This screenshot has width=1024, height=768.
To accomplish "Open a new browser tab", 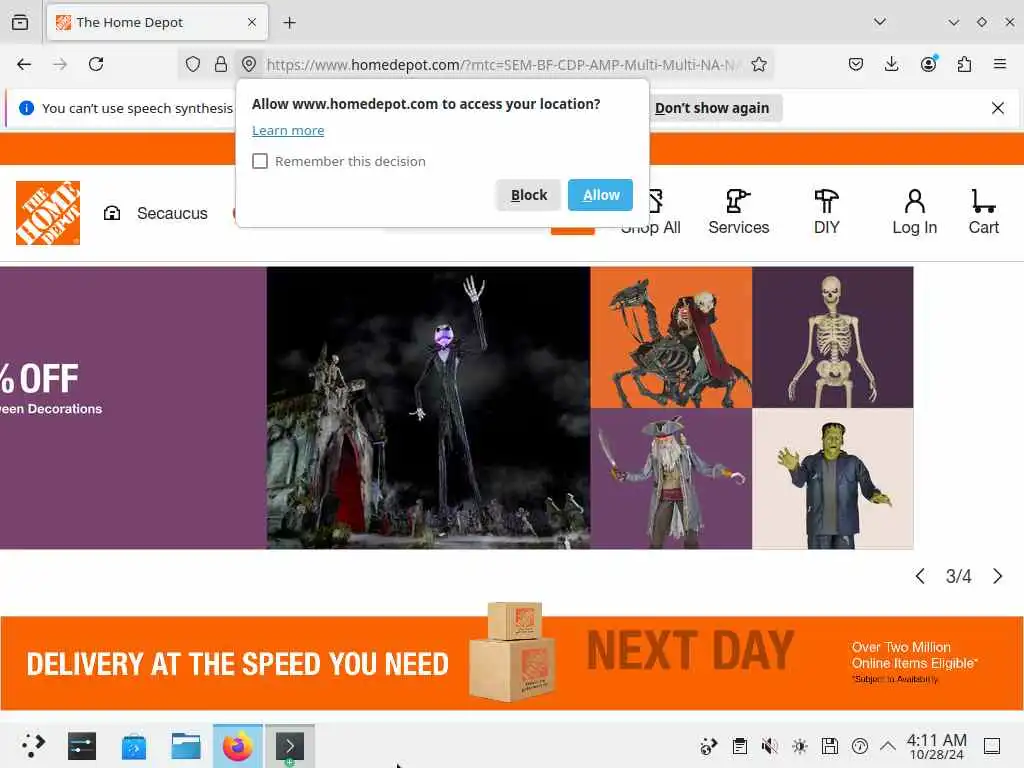I will (289, 22).
